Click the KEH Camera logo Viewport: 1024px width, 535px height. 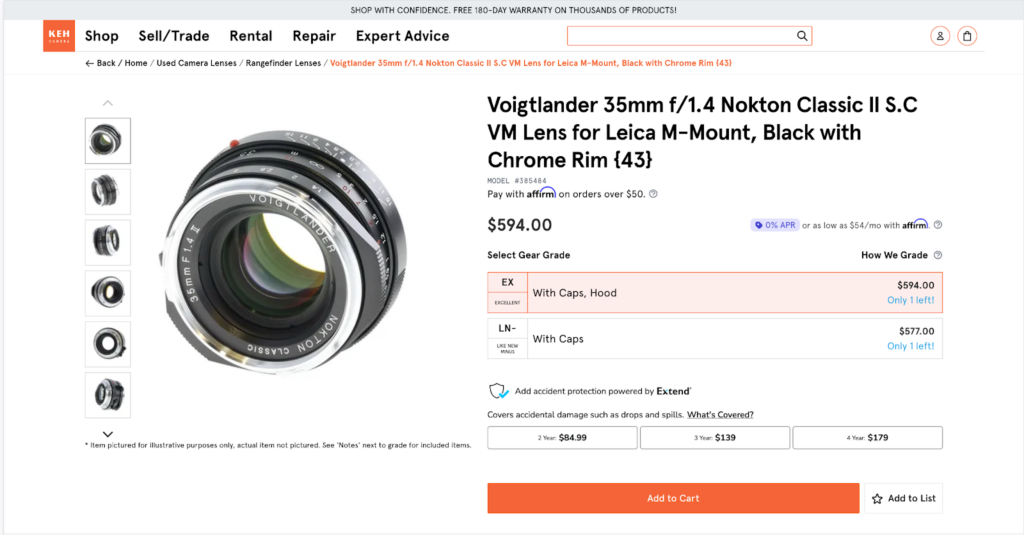[x=59, y=36]
